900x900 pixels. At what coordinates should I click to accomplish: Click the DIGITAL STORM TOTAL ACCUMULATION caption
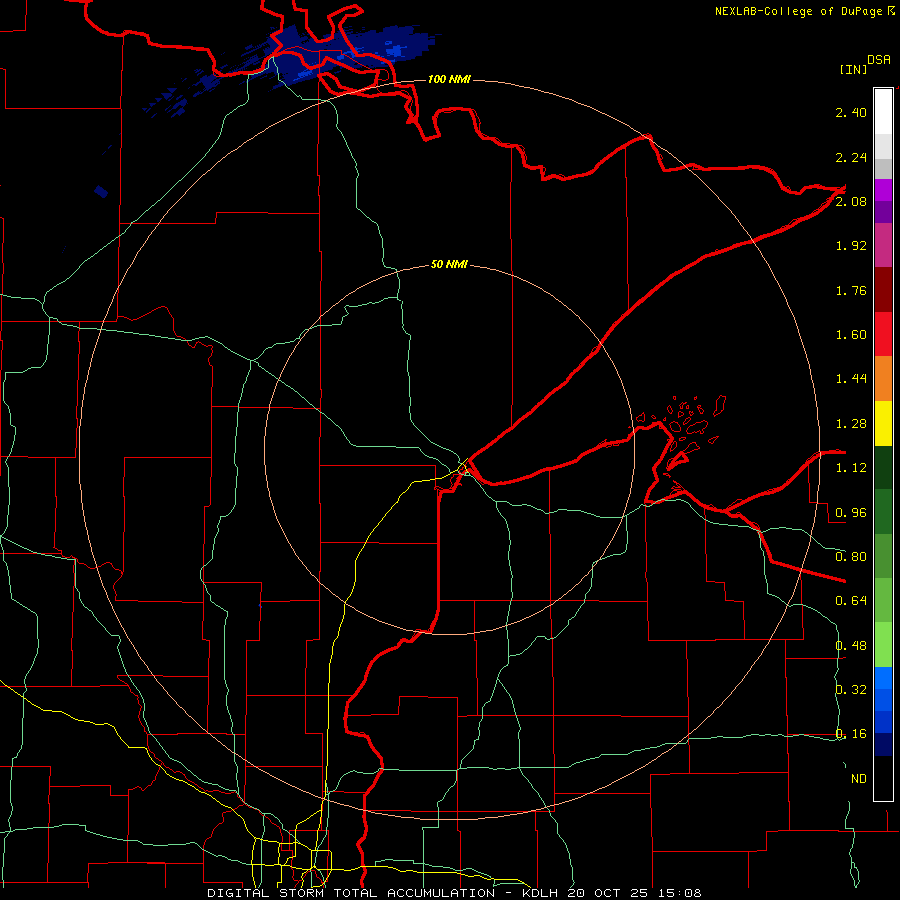pos(351,893)
